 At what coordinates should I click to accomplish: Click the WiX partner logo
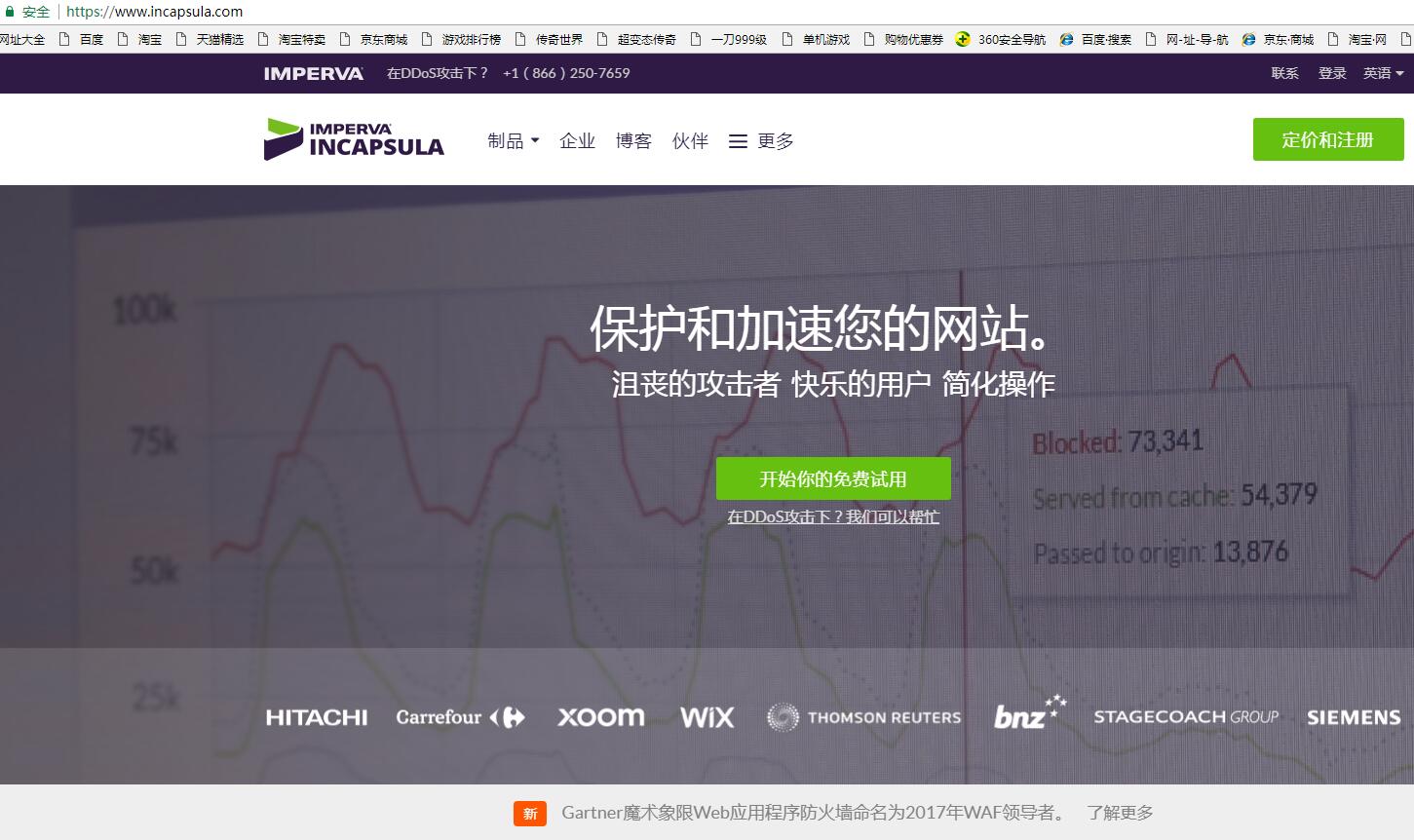707,716
